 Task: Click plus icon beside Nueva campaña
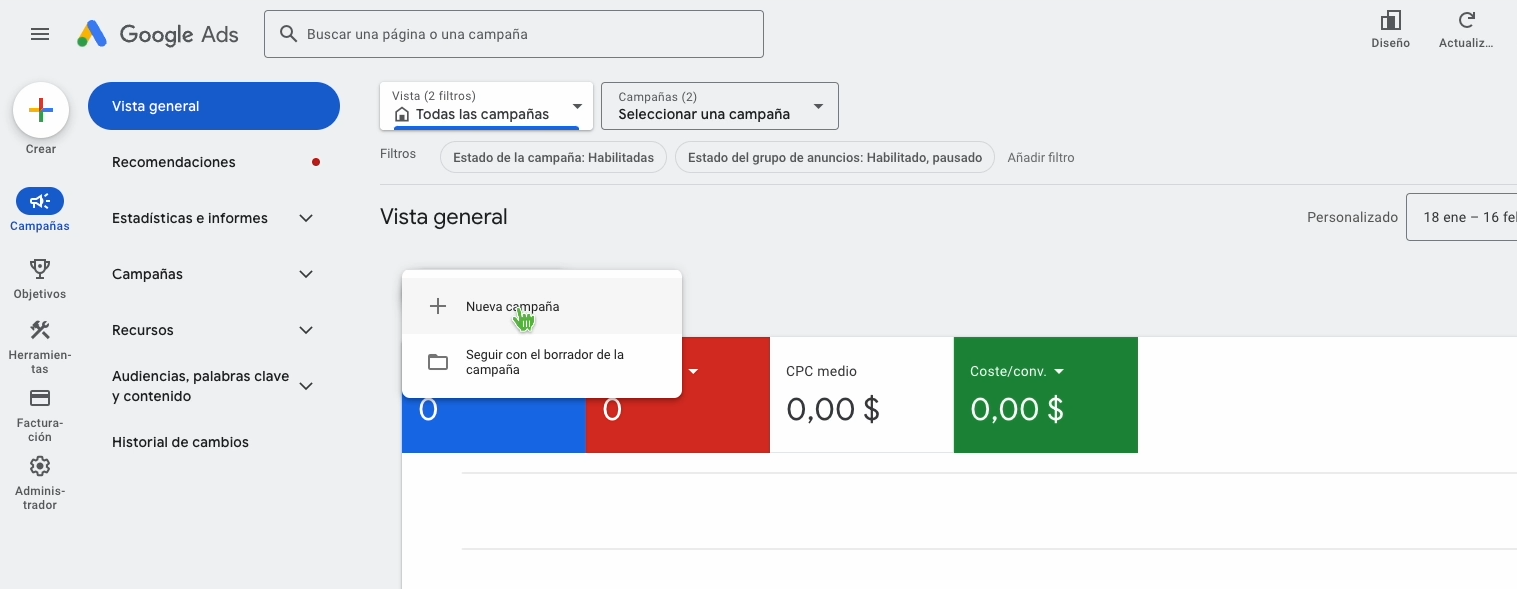pos(438,306)
